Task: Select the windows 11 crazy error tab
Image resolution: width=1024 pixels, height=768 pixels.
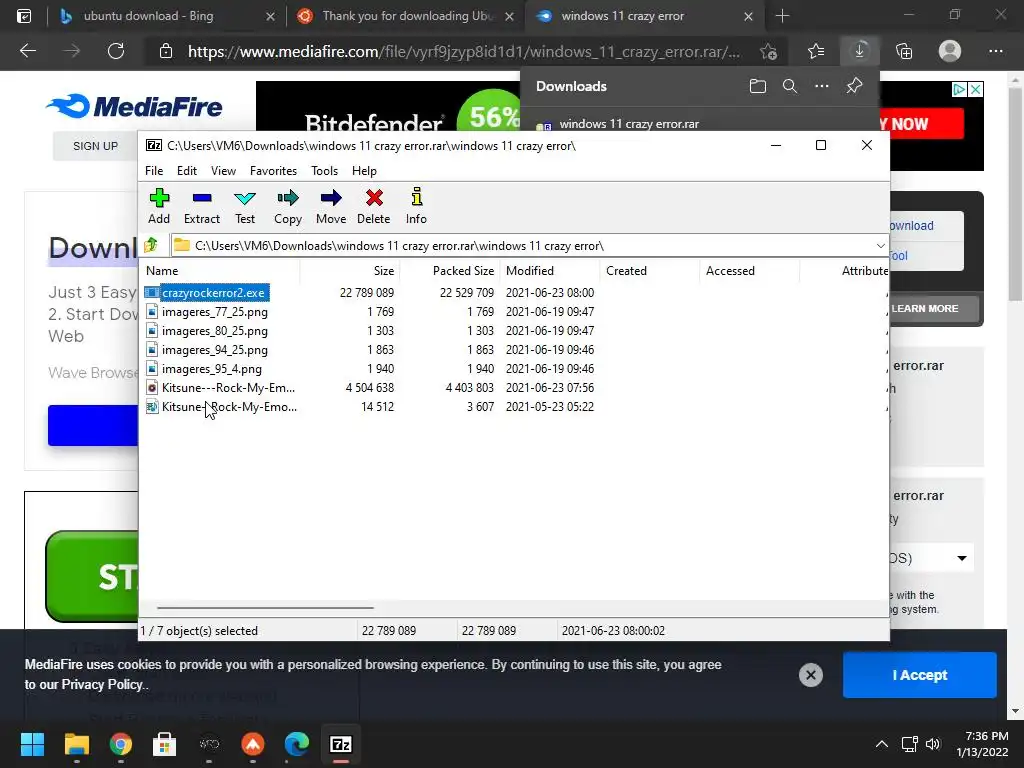Action: pos(622,16)
